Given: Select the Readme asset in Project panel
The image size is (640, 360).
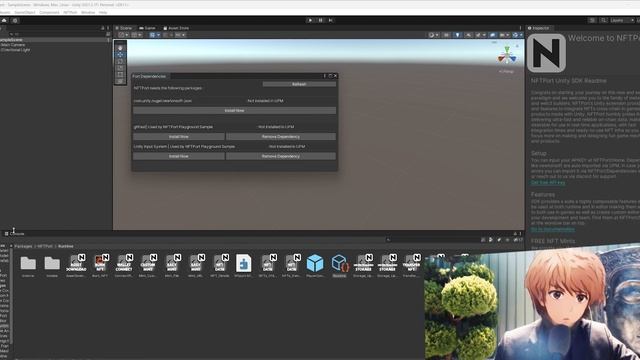Looking at the screenshot, I should click(339, 264).
